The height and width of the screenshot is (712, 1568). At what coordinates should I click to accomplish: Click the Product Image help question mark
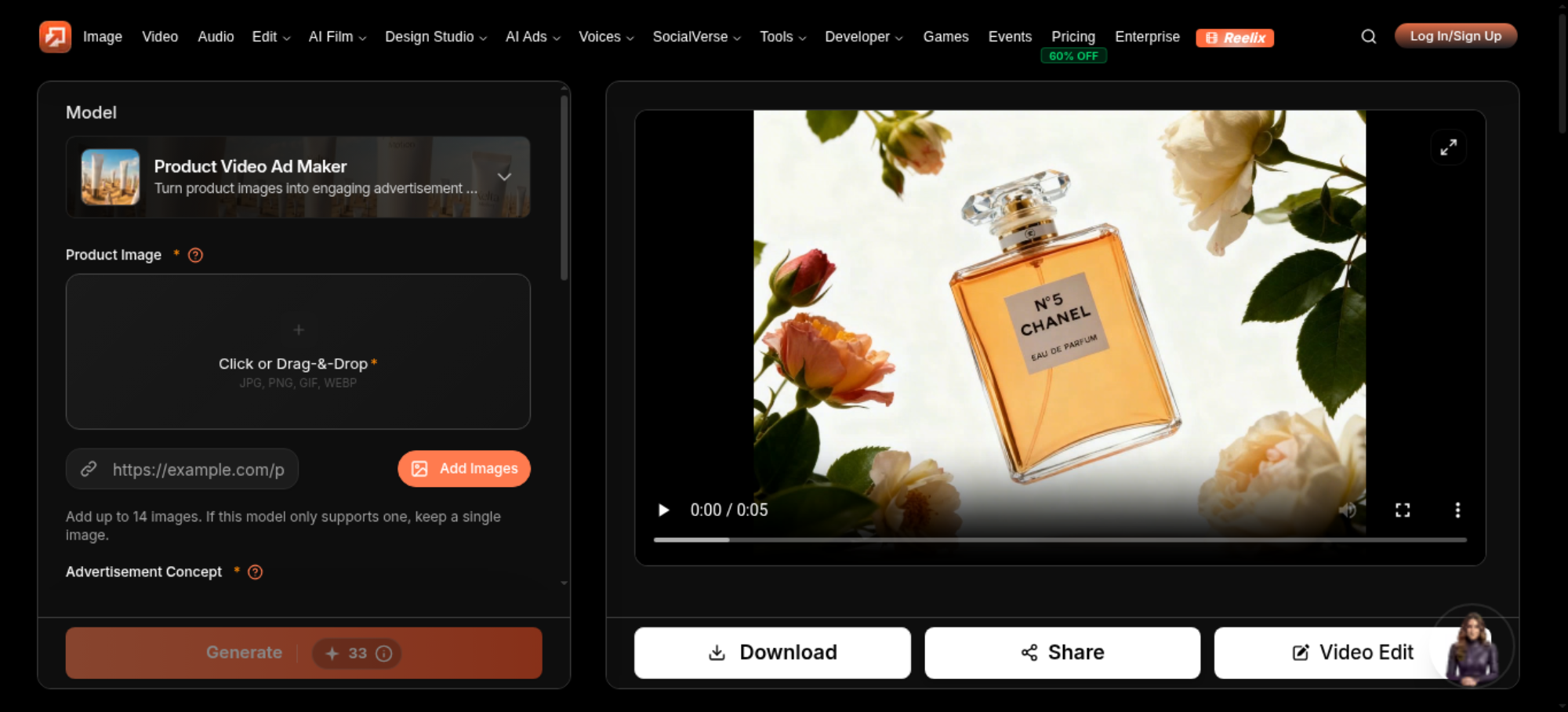click(x=196, y=255)
